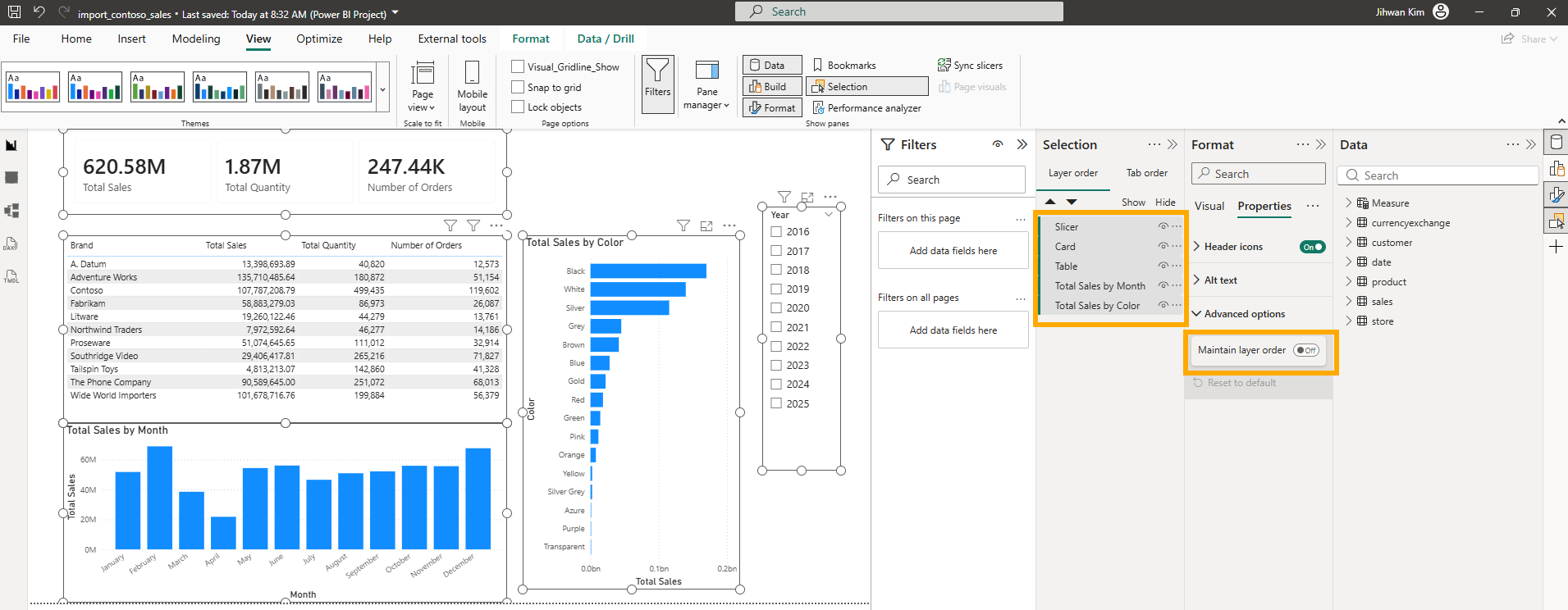Screen dimensions: 1568x610
Task: Expand the Header icons section chevron
Action: pyautogui.click(x=1197, y=246)
